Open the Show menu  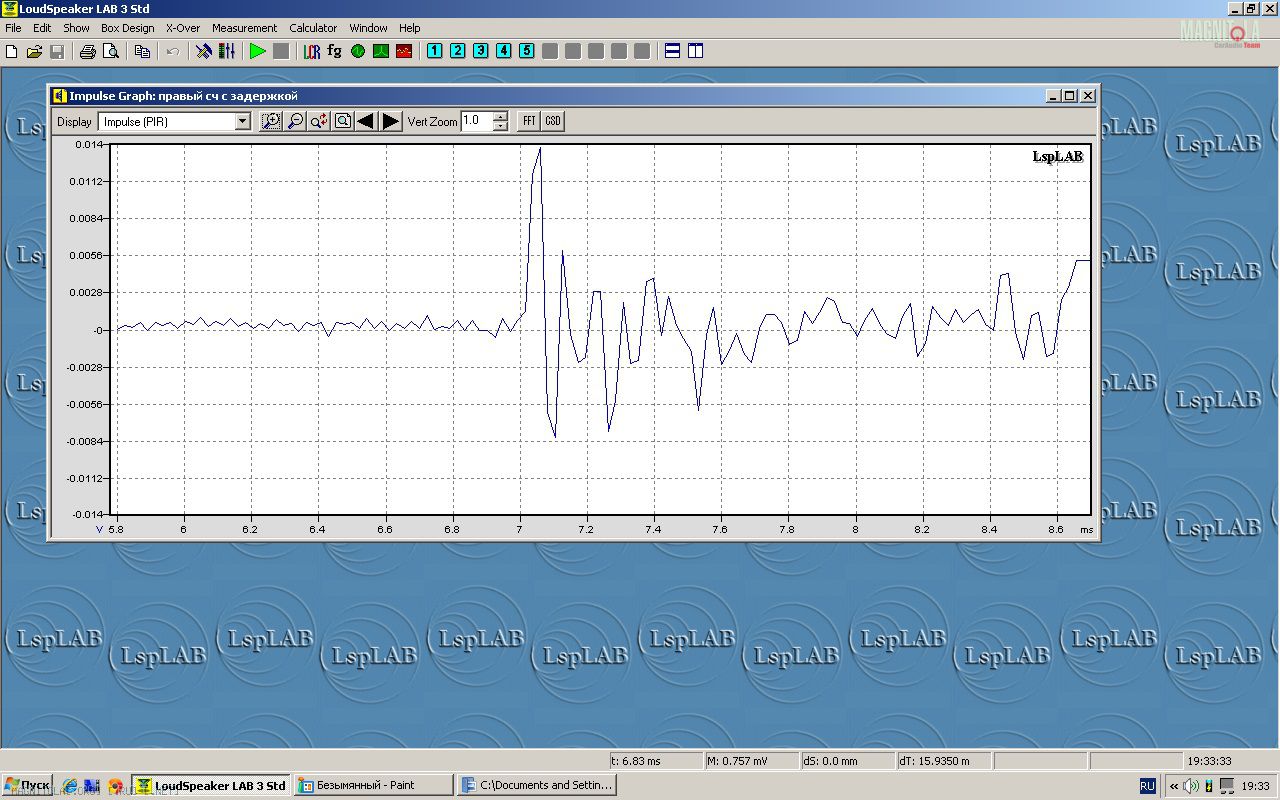tap(76, 28)
